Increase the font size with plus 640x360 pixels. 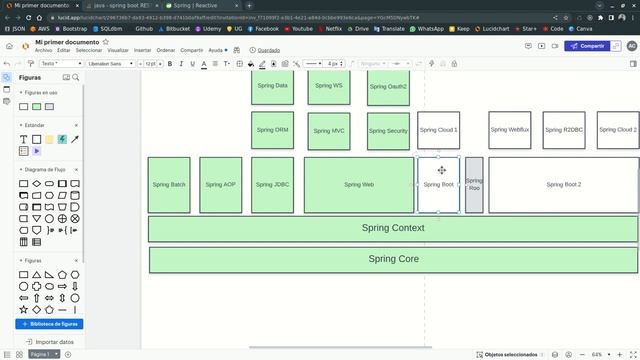[160, 64]
